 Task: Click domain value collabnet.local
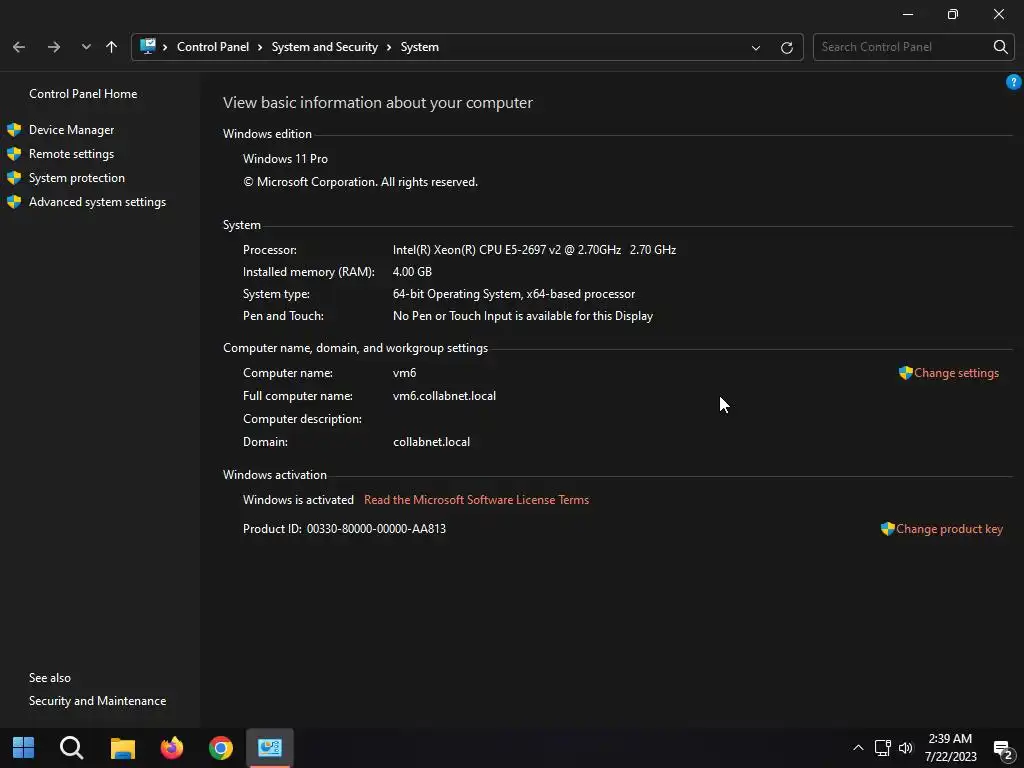(431, 442)
